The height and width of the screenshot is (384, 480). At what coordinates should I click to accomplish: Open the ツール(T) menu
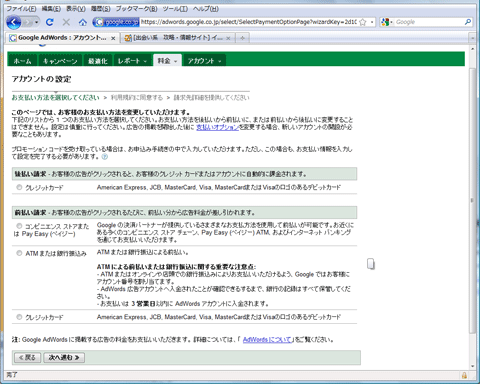pos(175,9)
